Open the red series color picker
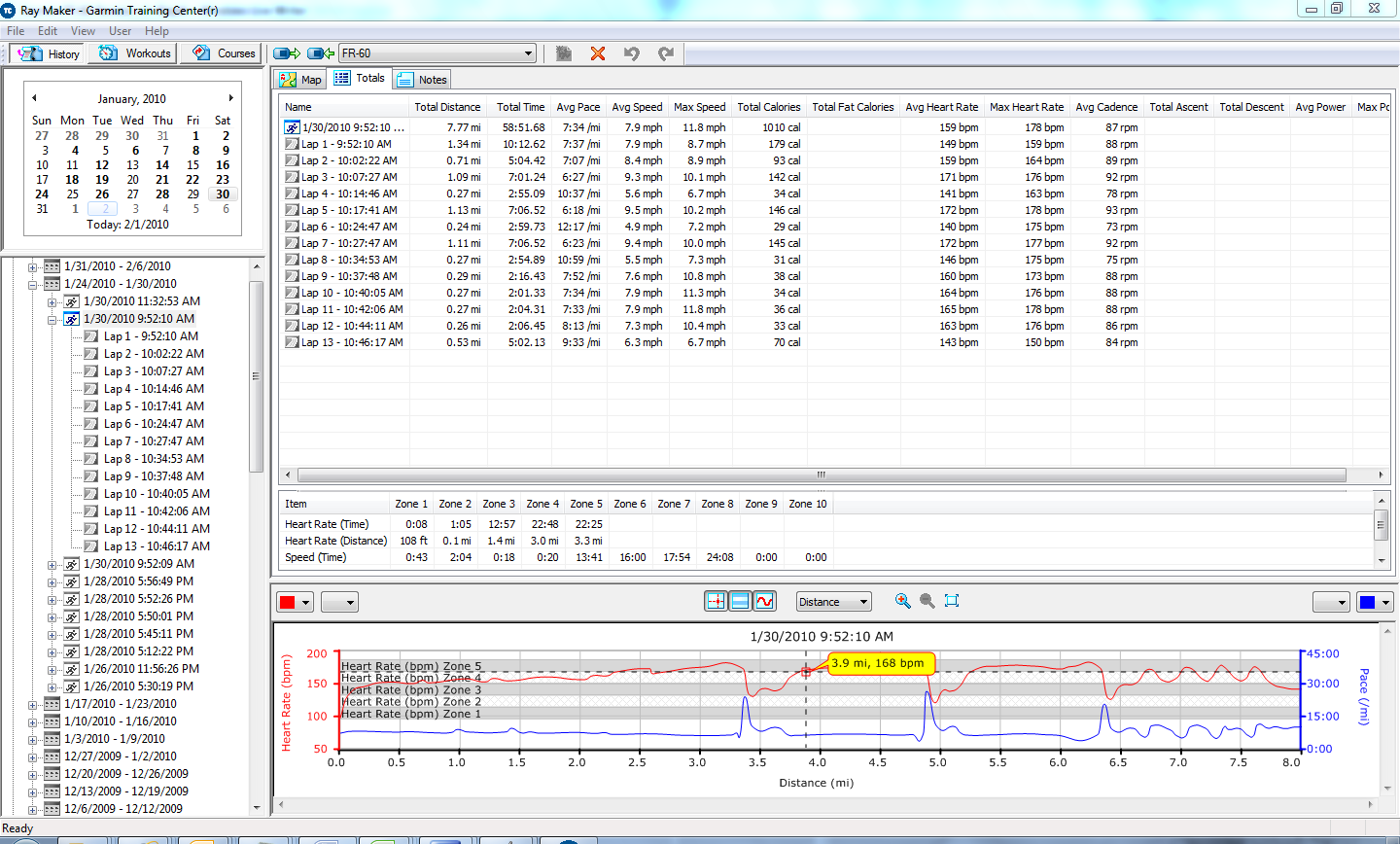Image resolution: width=1400 pixels, height=844 pixels. 295,602
